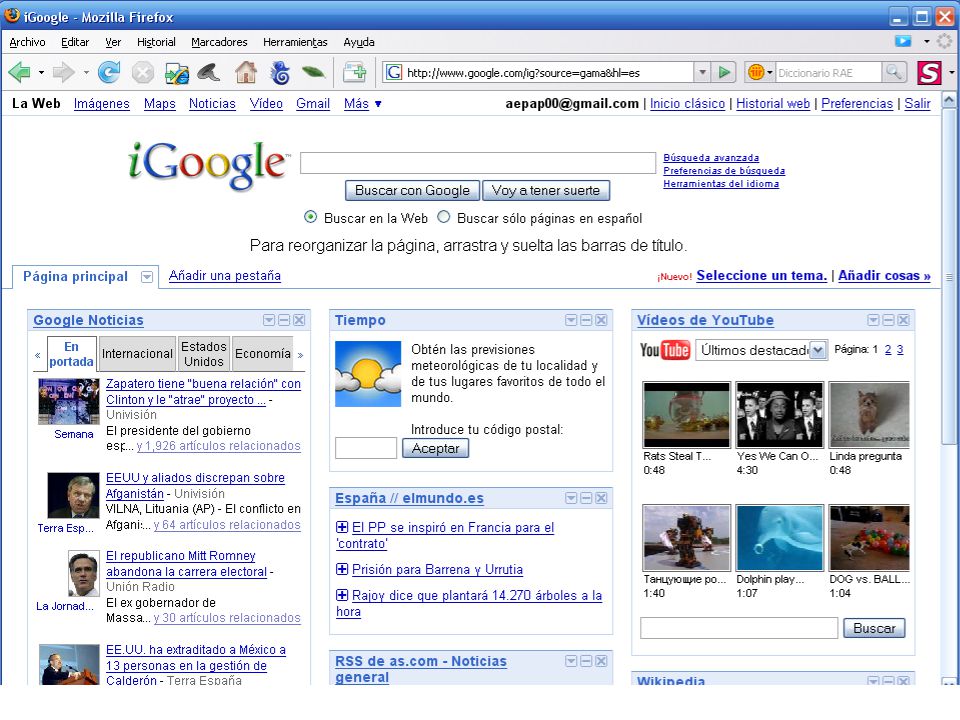Click the iGoogle main search text box
The height and width of the screenshot is (720, 960).
478,163
